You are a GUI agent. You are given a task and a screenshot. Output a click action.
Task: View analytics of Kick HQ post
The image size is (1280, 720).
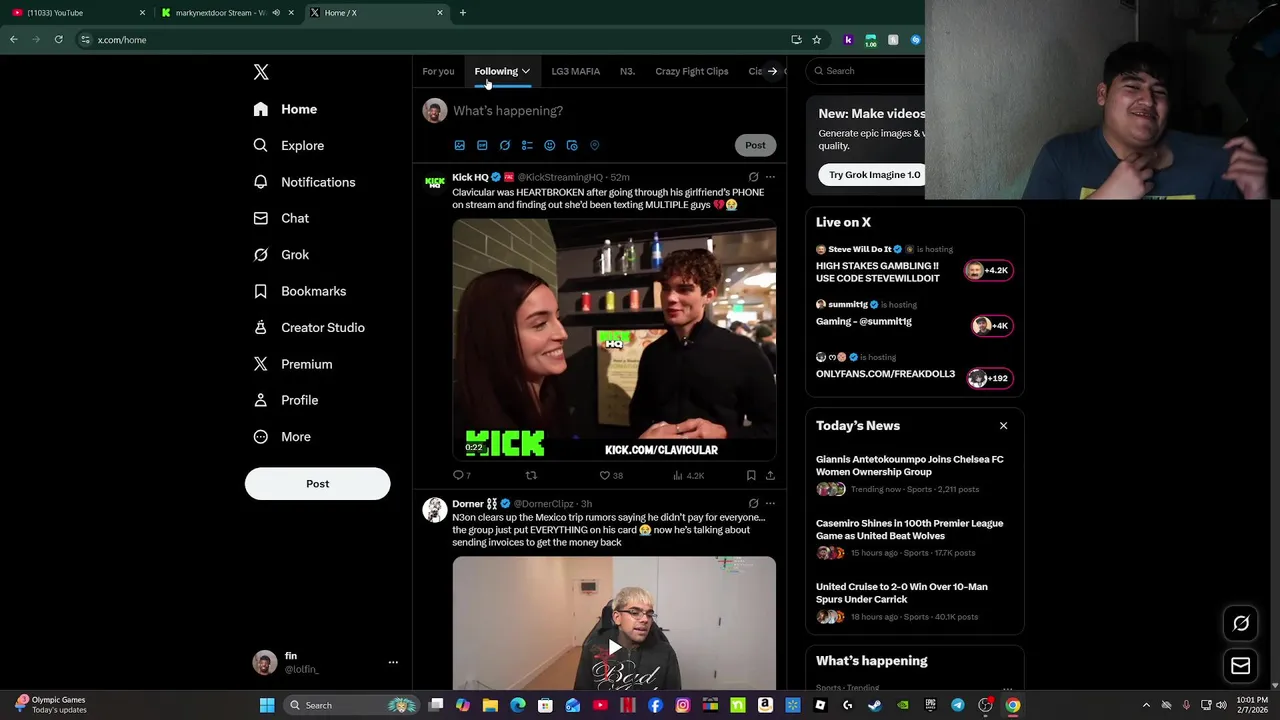(689, 476)
